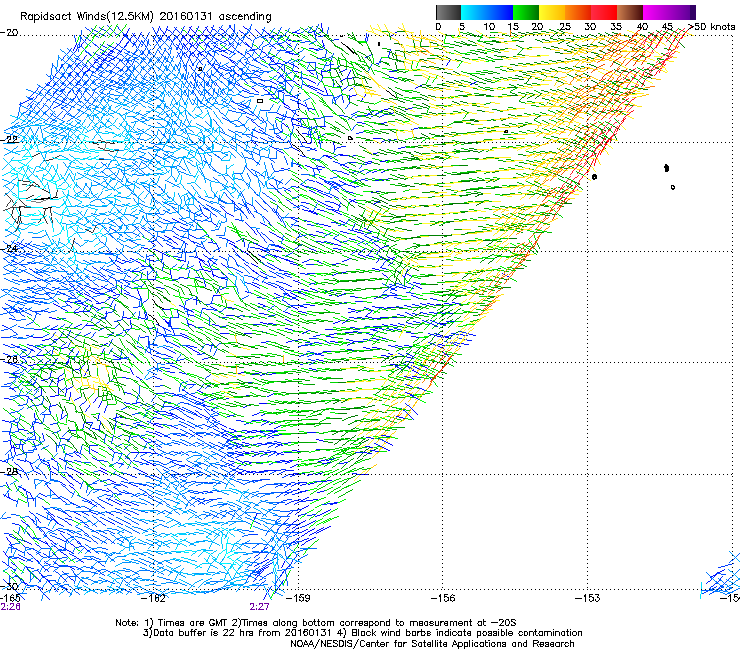This screenshot has height=650, width=740.
Task: Click the -156 longitude axis label
Action: click(x=443, y=598)
